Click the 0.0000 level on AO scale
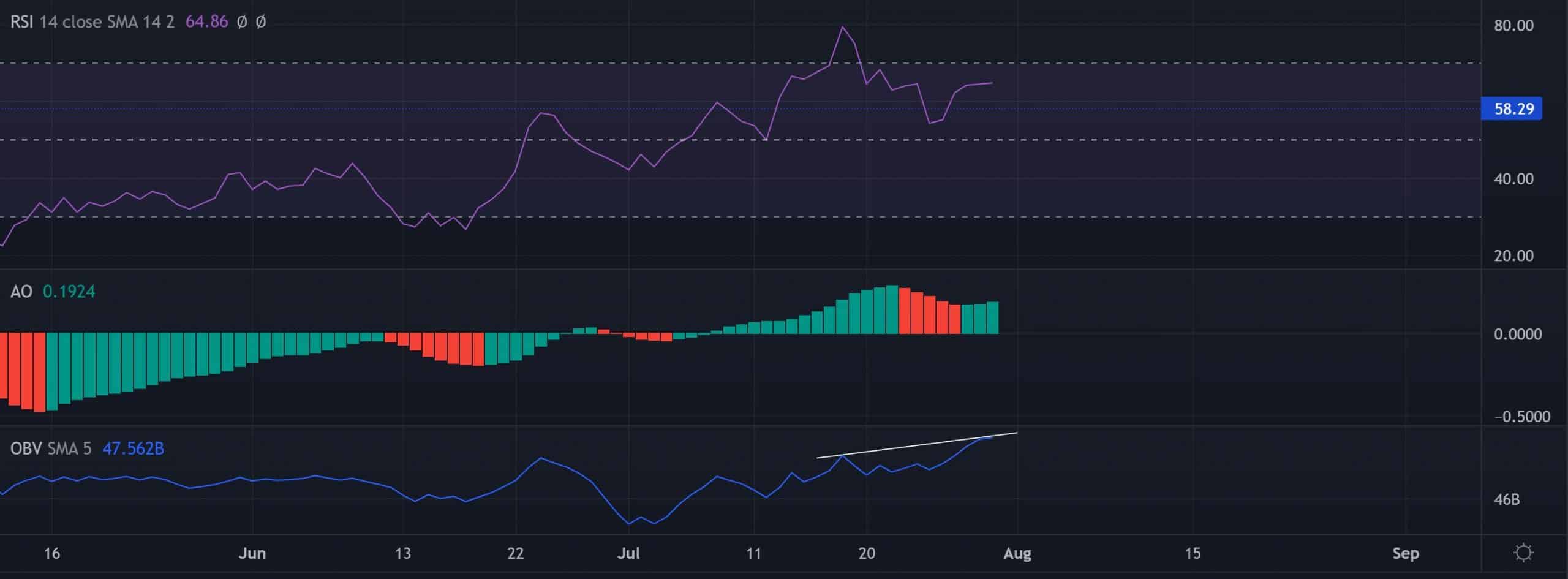Viewport: 1568px width, 579px height. coord(1517,335)
